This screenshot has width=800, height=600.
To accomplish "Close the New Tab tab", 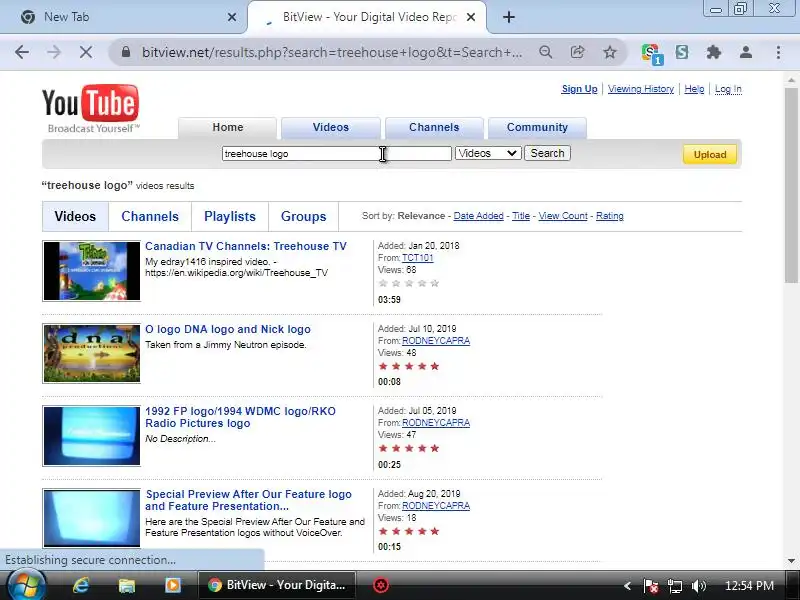I will 232,17.
